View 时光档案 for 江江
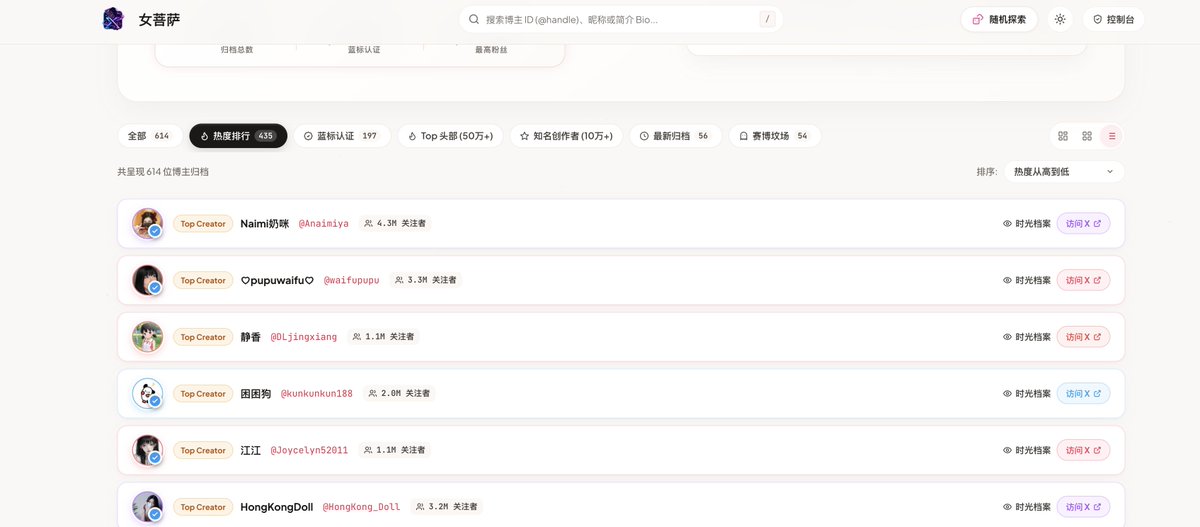This screenshot has height=527, width=1200. point(1027,451)
